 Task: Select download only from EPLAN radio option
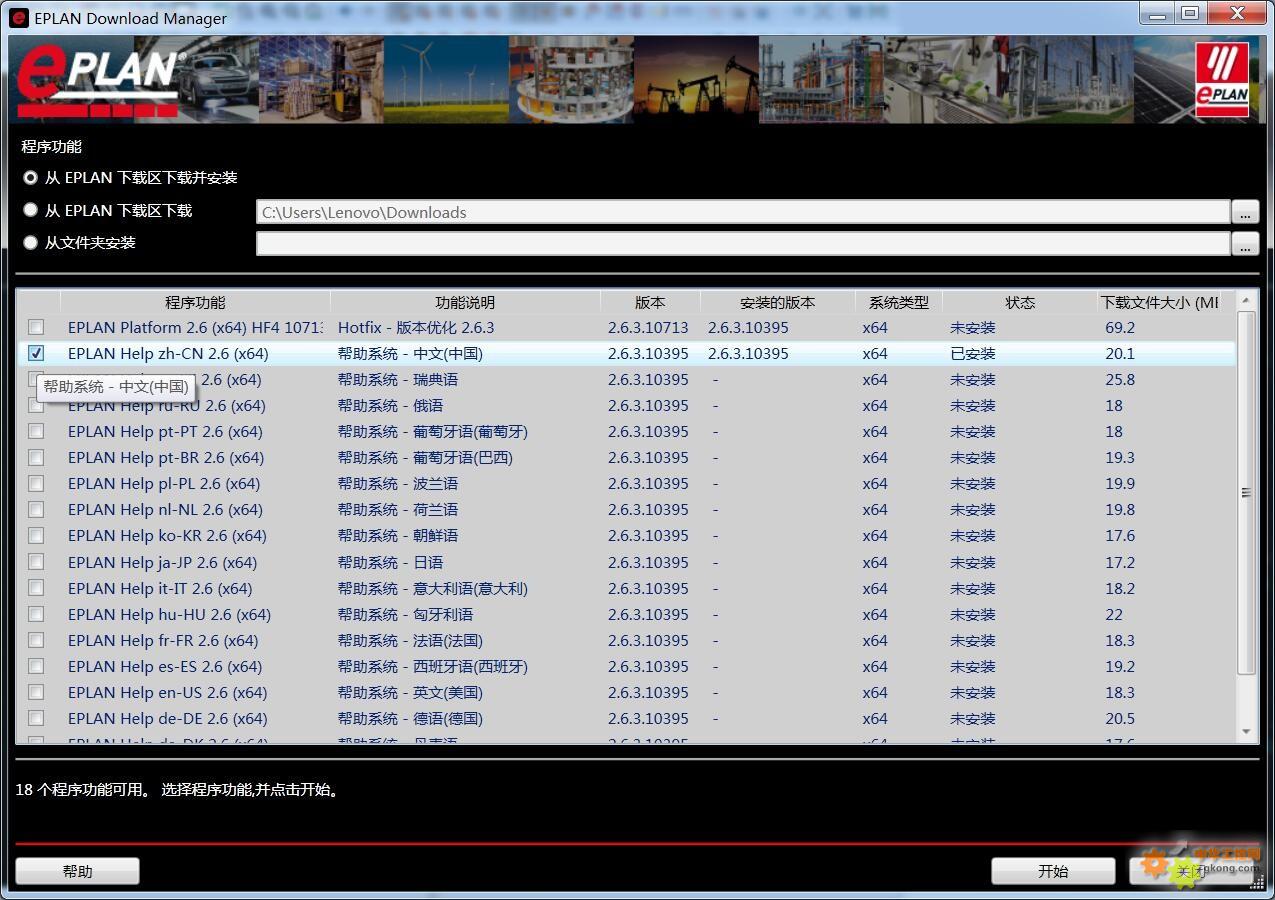click(x=30, y=210)
